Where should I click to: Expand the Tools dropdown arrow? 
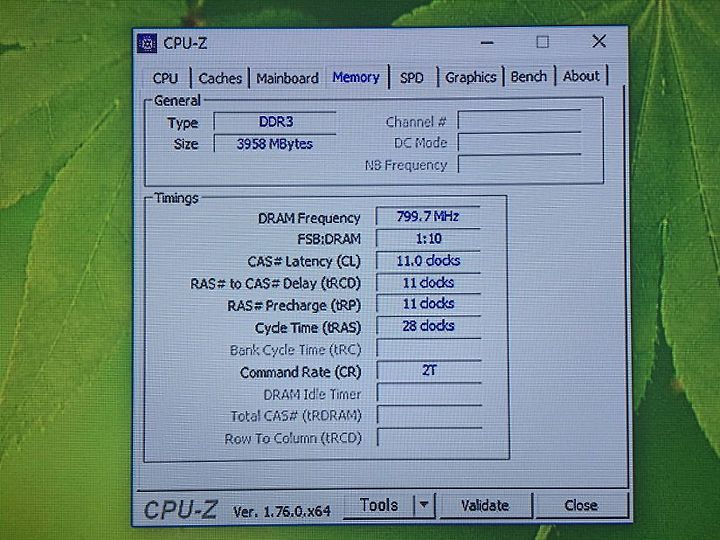[424, 505]
